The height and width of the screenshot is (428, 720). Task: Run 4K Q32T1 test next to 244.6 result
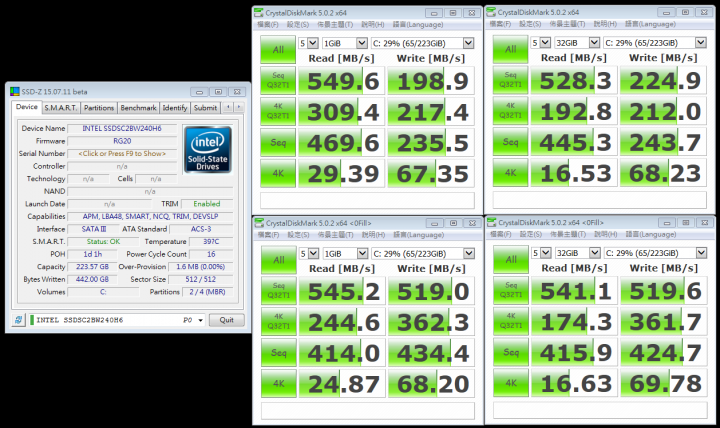[x=279, y=322]
